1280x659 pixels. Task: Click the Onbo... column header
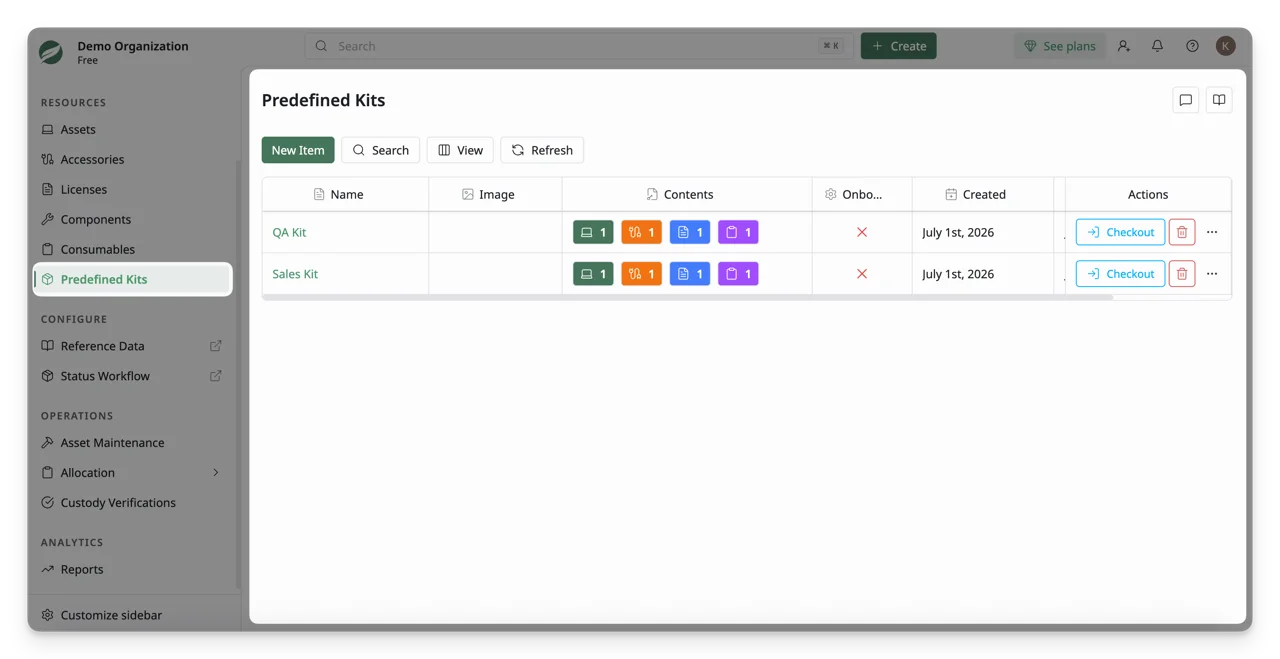(x=862, y=194)
